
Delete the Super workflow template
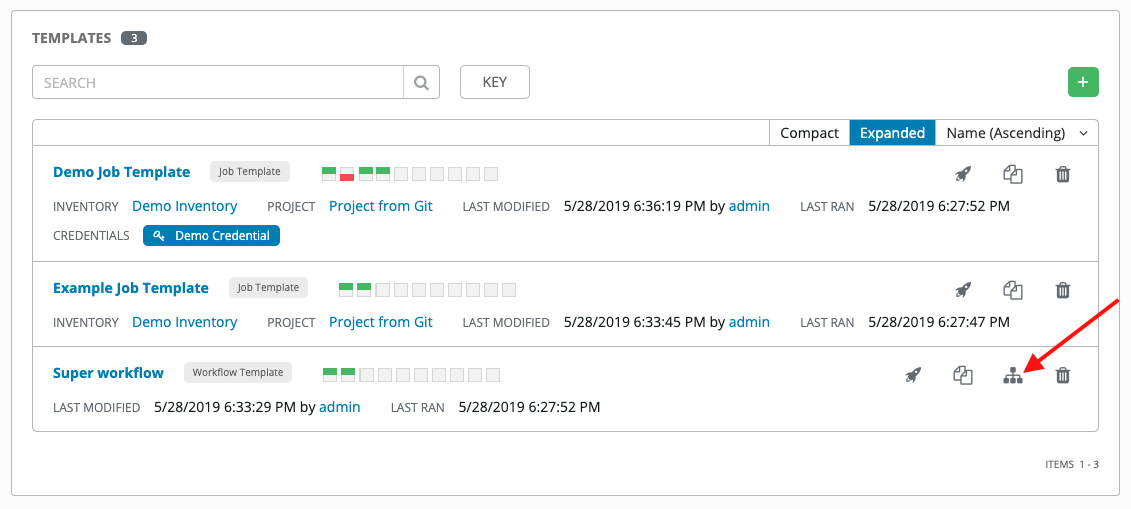coord(1063,376)
